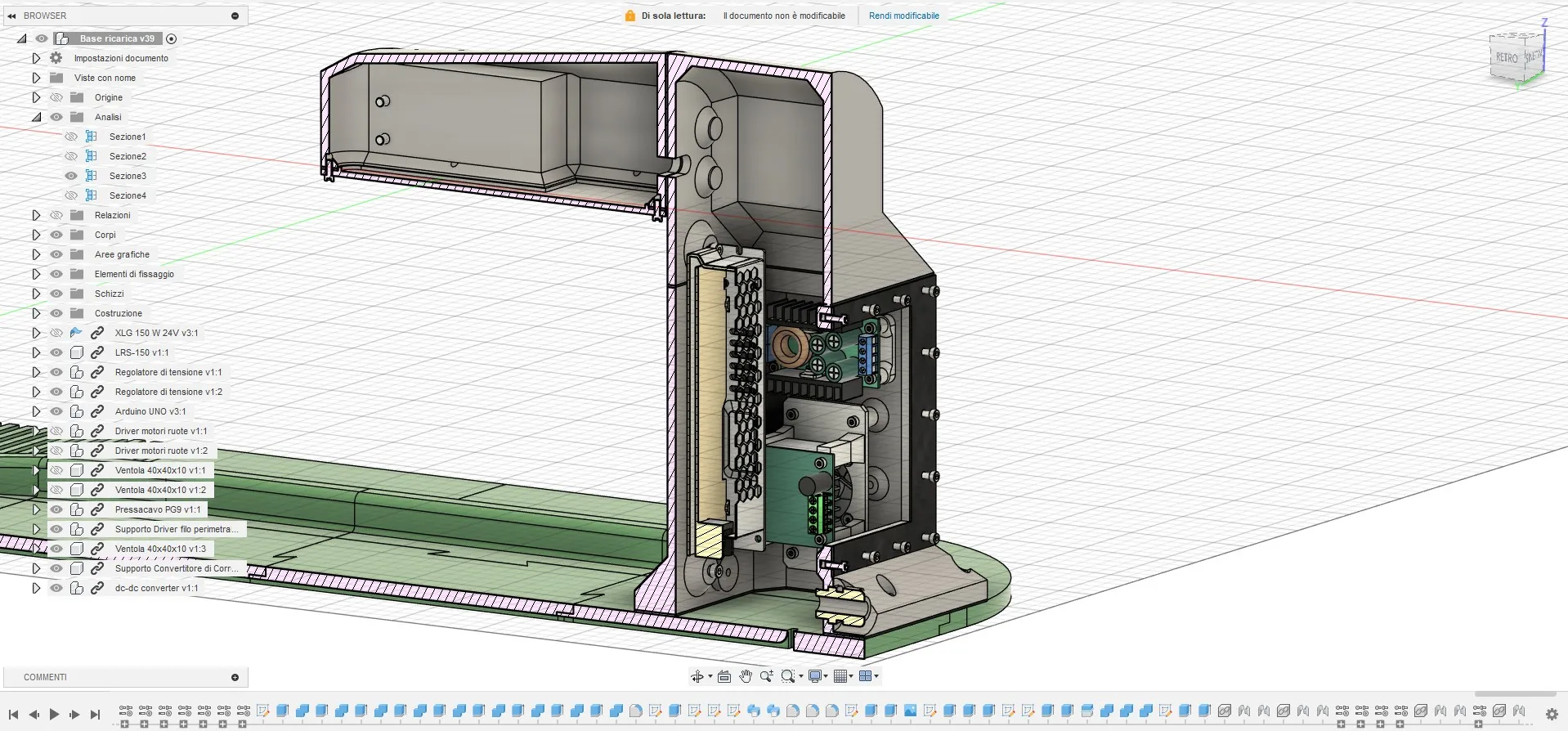Screen dimensions: 1568x731
Task: Open Display Settings monitor icon
Action: (815, 676)
